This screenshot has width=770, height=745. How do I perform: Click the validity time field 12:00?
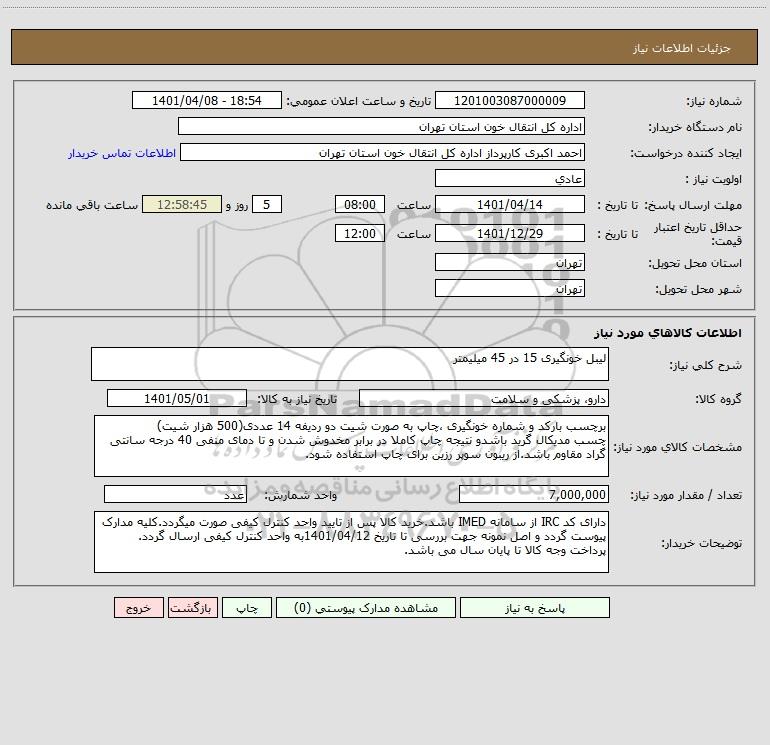(359, 233)
